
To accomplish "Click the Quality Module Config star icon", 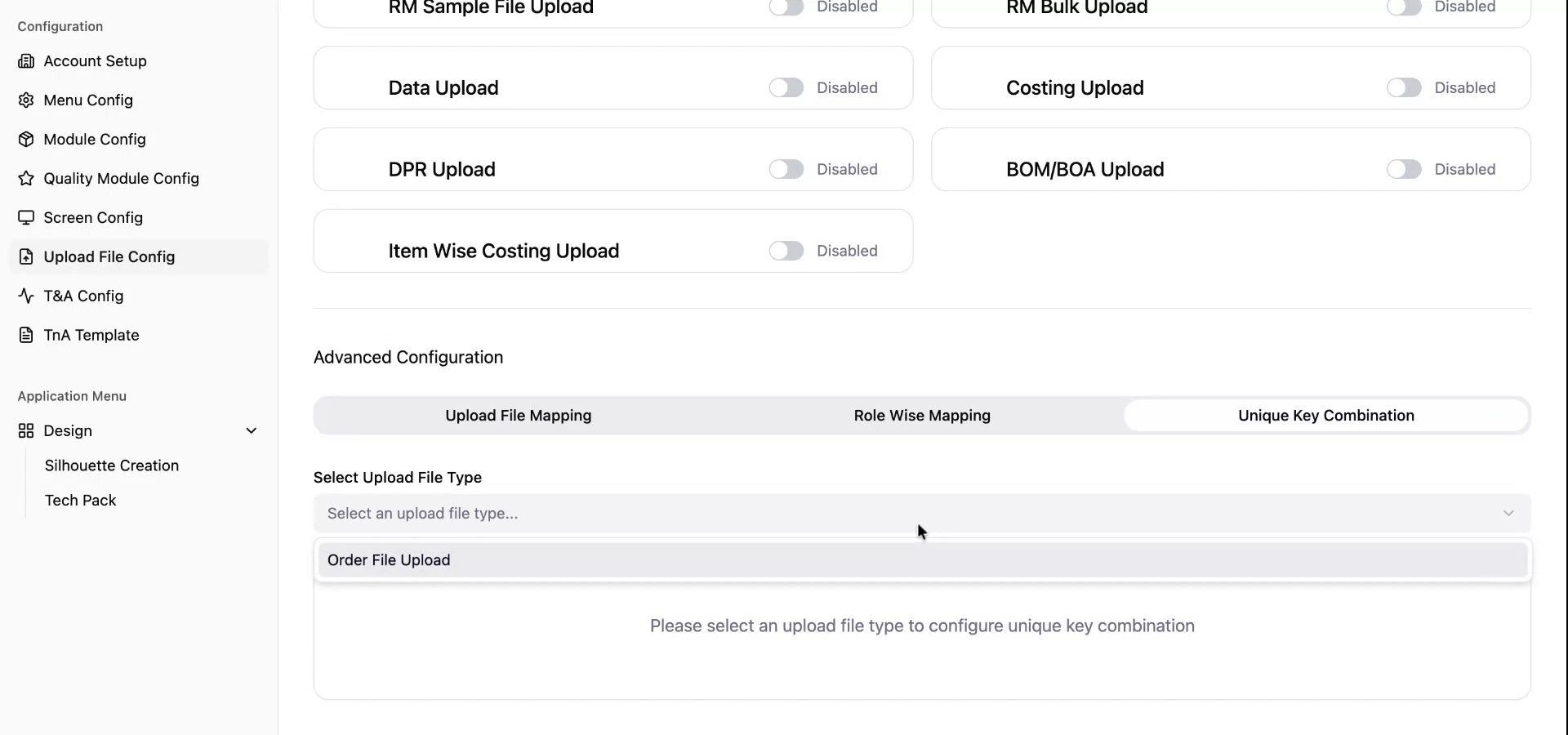I will (x=26, y=179).
